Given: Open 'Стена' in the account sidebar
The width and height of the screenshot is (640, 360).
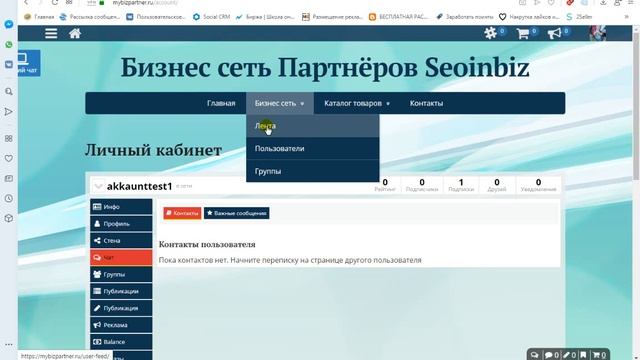Looking at the screenshot, I should point(121,240).
